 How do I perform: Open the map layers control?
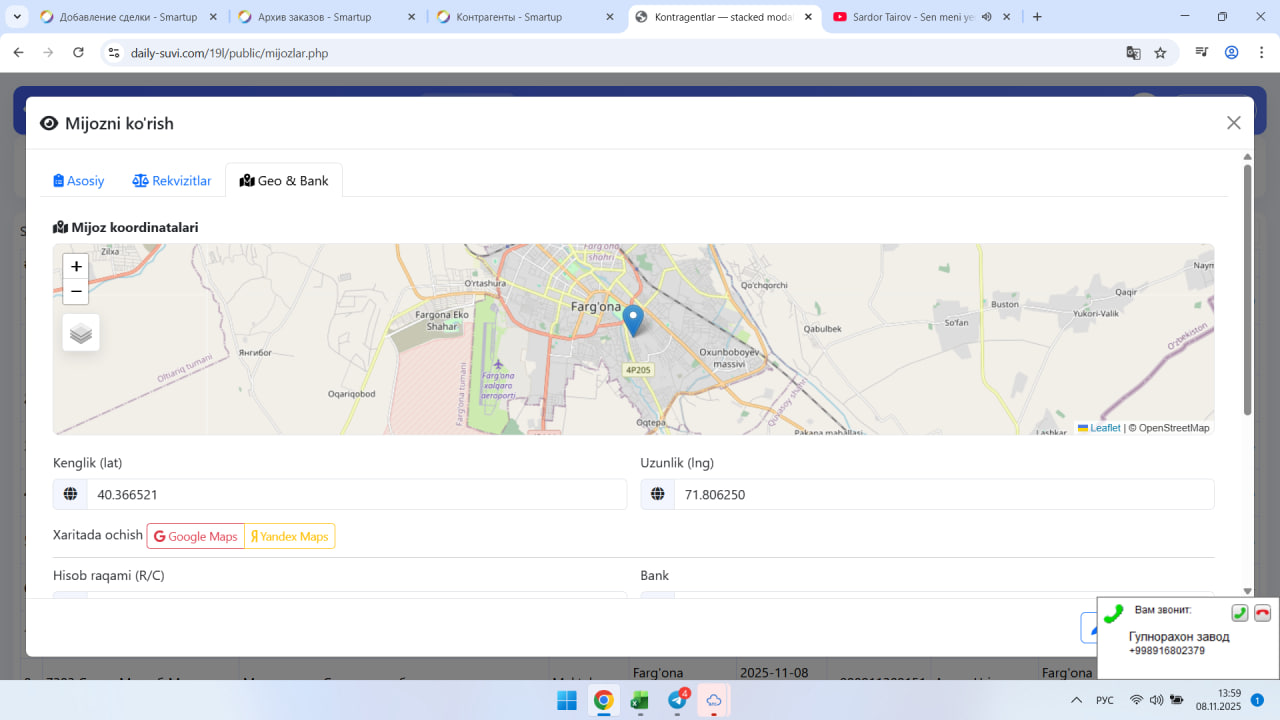click(x=81, y=333)
